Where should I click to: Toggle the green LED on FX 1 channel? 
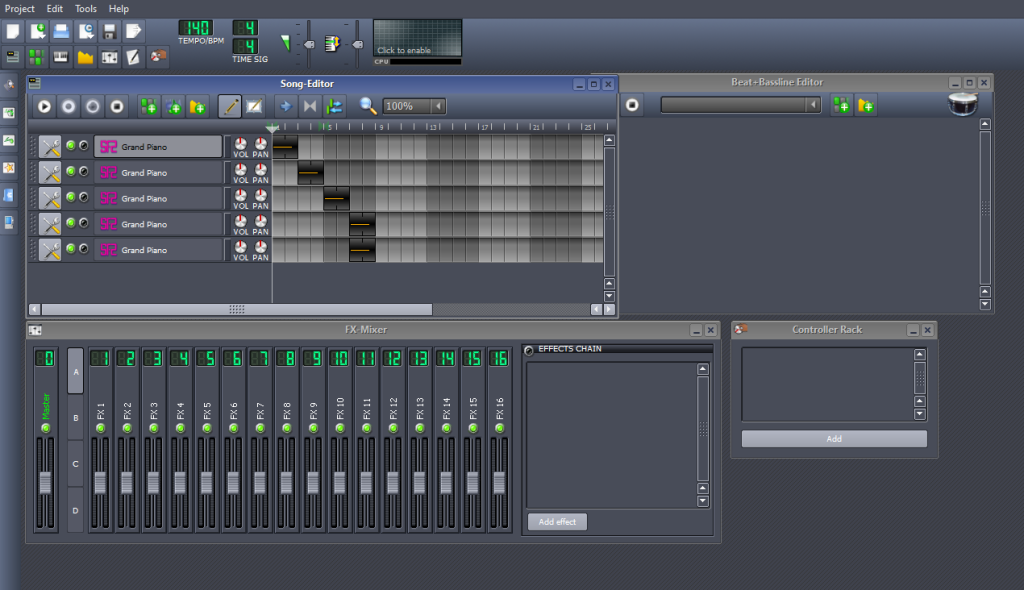100,428
